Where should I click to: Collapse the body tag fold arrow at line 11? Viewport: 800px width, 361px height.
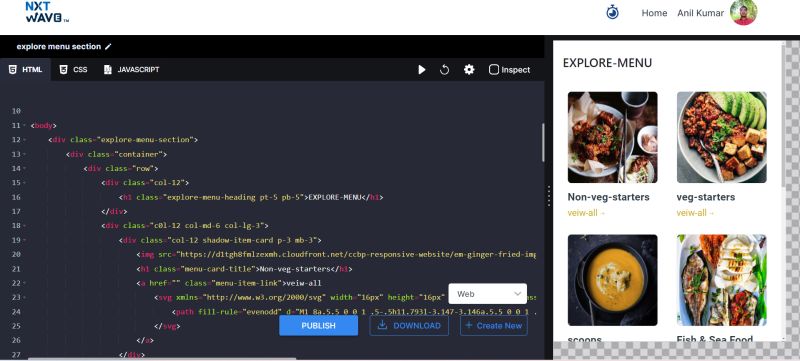(26, 125)
